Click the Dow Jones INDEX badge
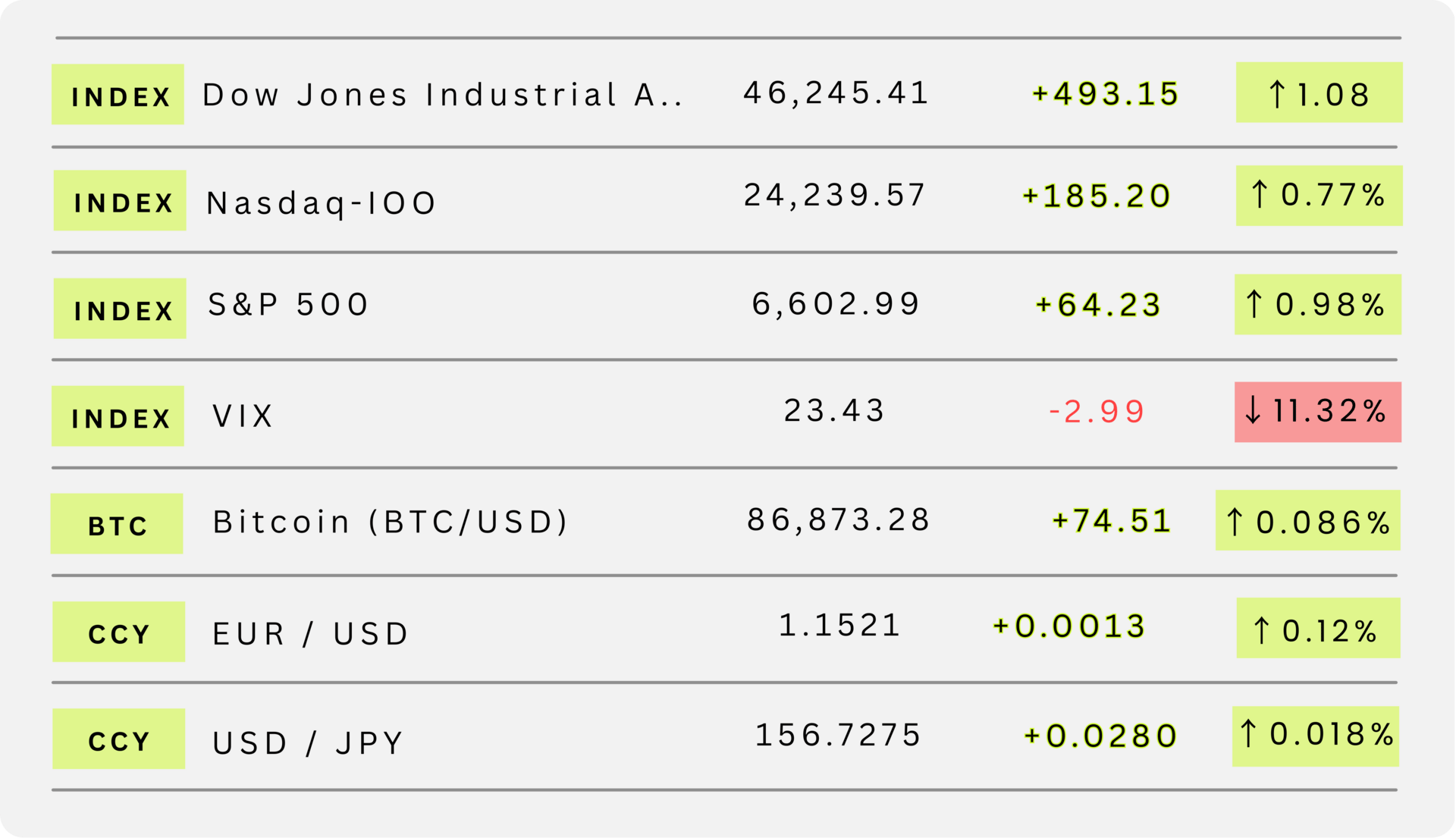The width and height of the screenshot is (1456, 838). point(118,94)
